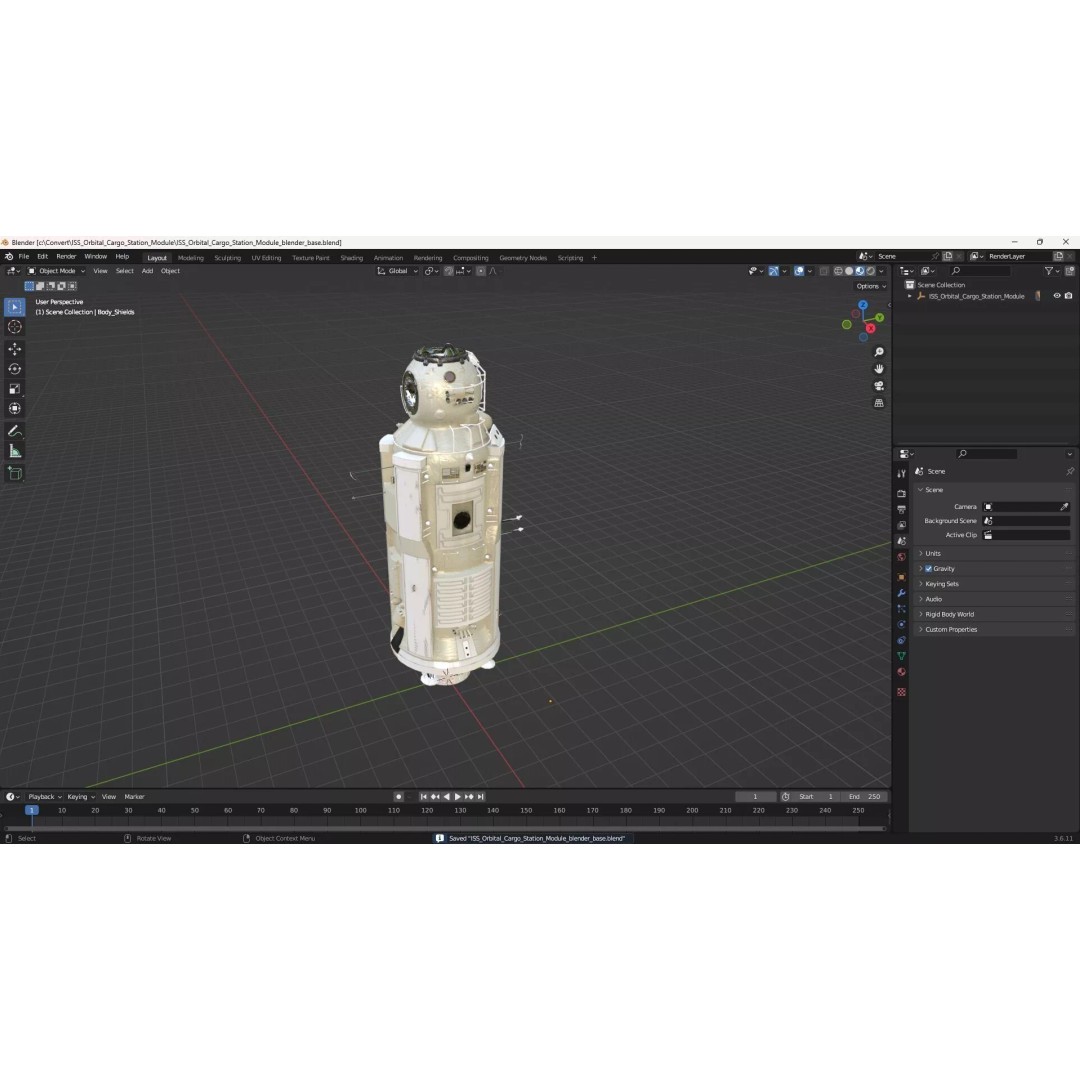Click the End frame 250 field

tap(864, 797)
